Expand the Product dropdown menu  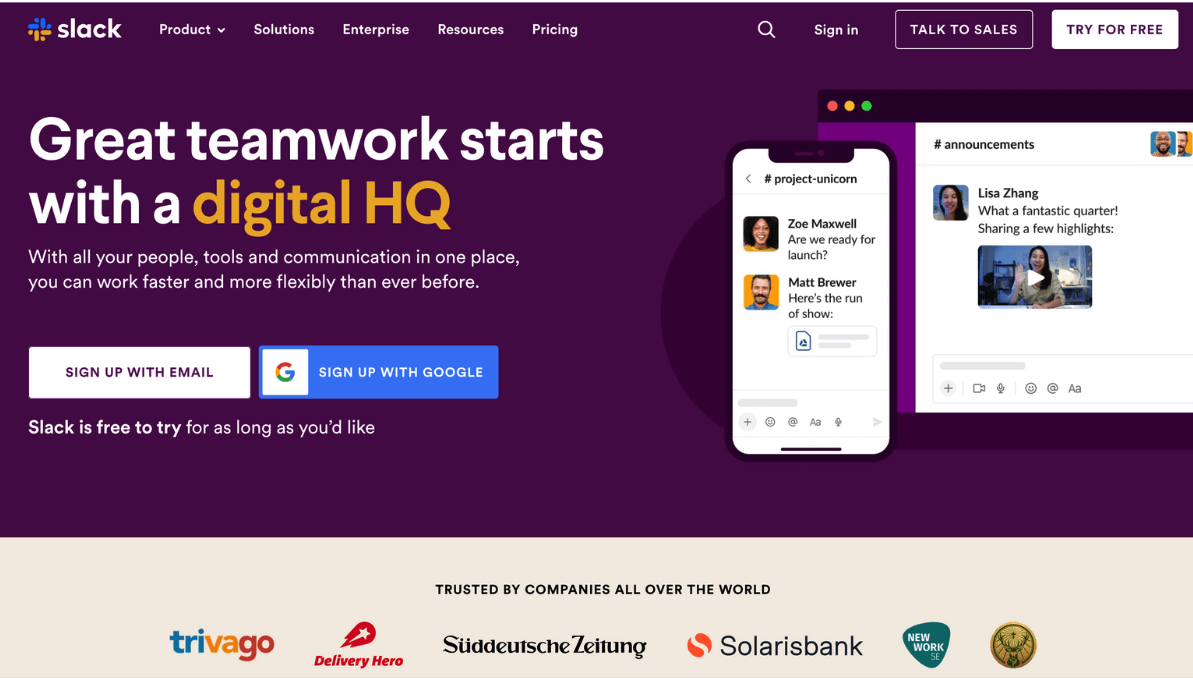(192, 30)
